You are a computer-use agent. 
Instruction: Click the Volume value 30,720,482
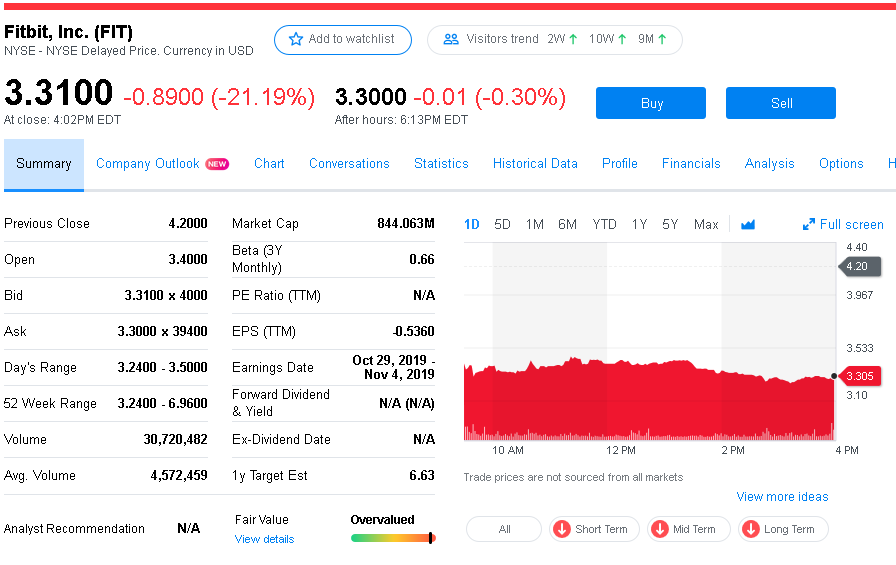[175, 440]
